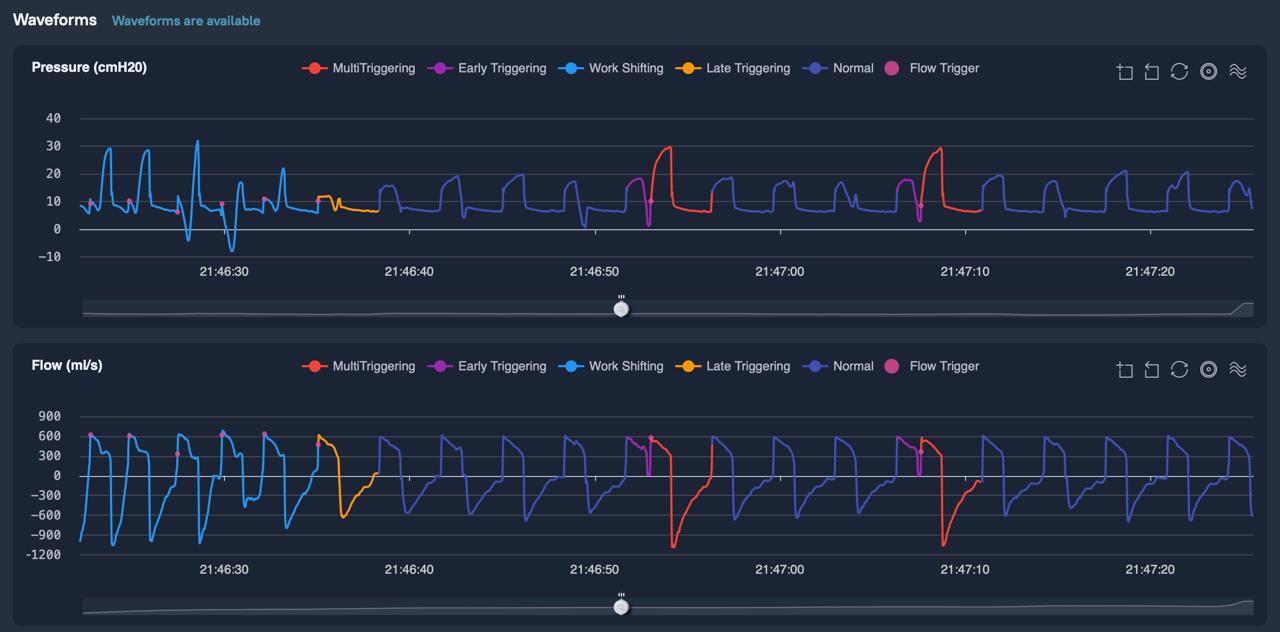
Task: Activate area zoom tool in Pressure chart
Action: tap(1125, 72)
